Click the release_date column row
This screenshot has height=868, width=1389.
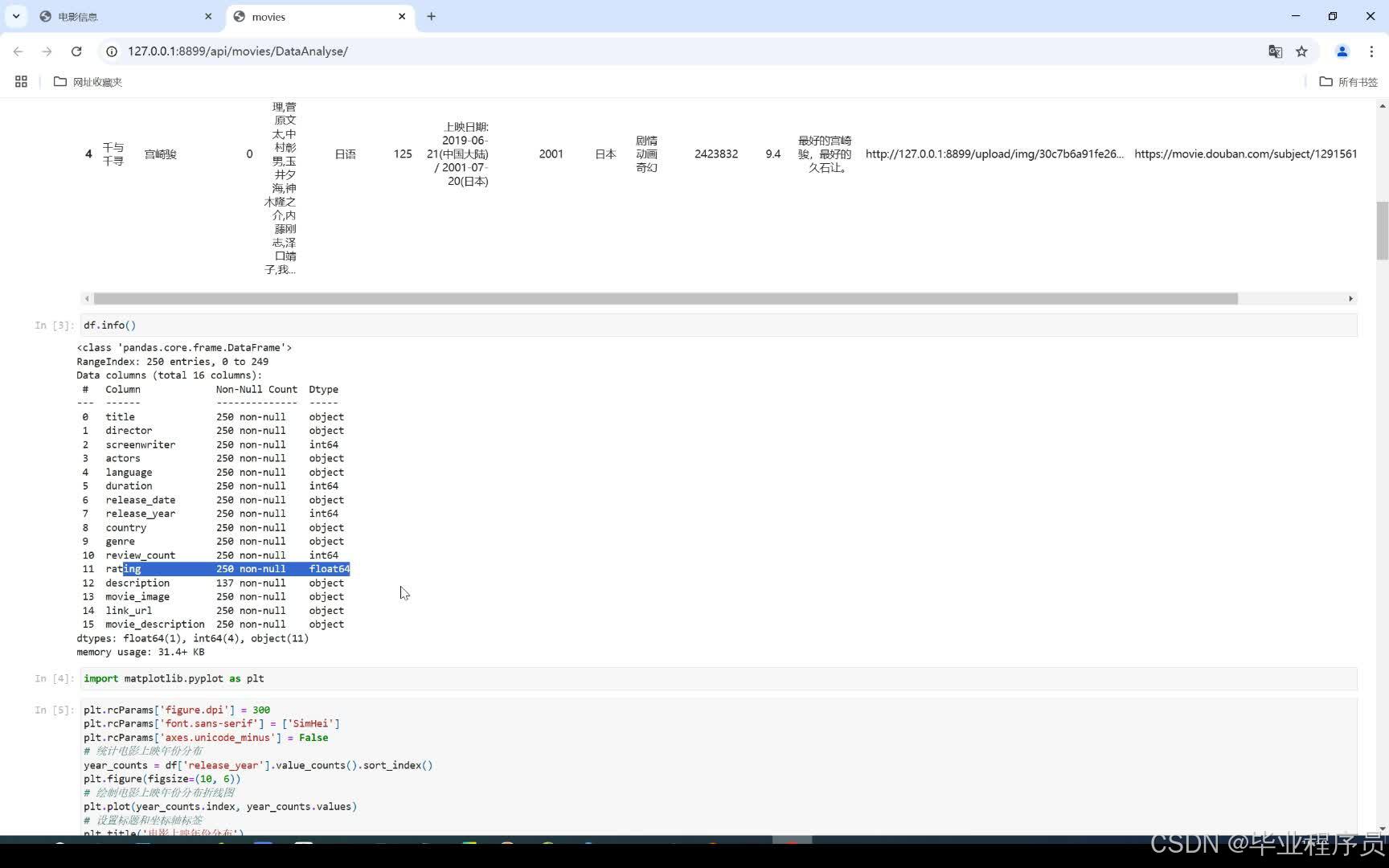[x=213, y=500]
